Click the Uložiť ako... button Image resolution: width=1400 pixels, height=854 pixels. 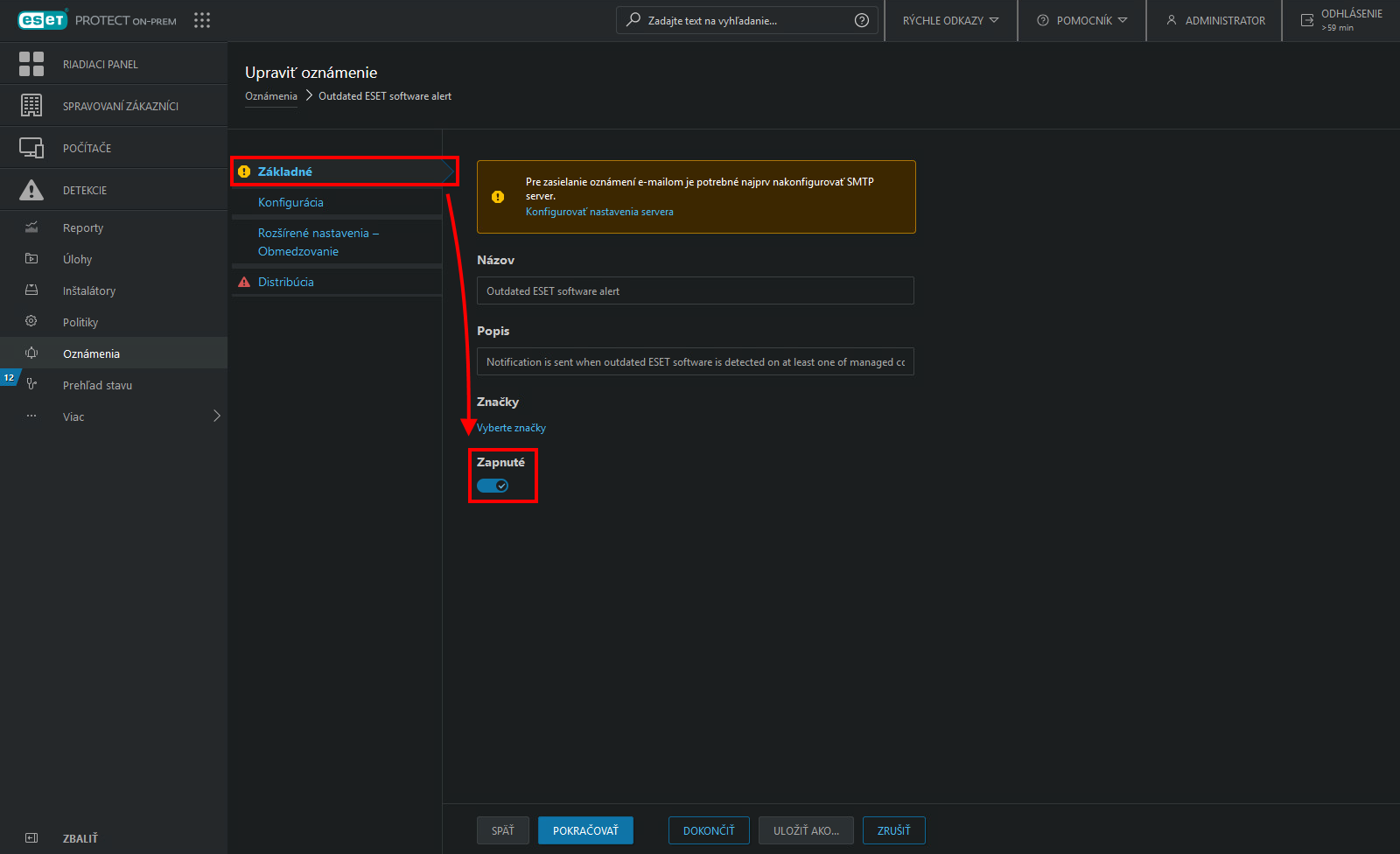tap(806, 830)
